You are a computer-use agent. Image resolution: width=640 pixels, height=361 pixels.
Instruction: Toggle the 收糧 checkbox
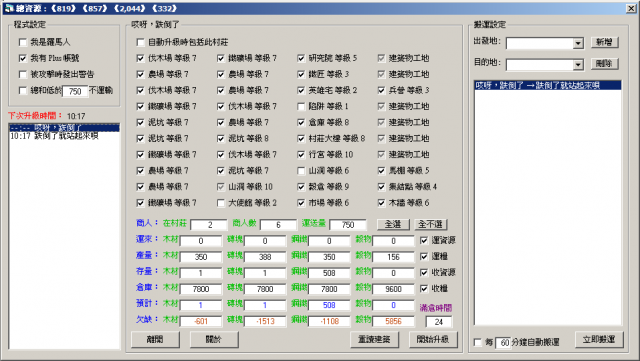pos(424,289)
